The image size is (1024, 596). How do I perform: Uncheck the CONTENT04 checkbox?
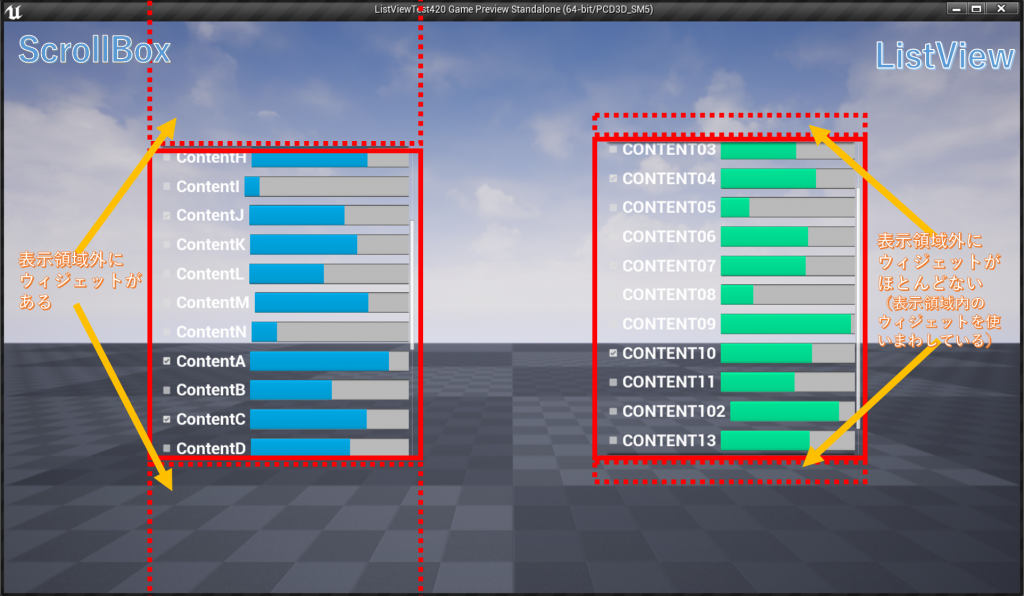(613, 178)
